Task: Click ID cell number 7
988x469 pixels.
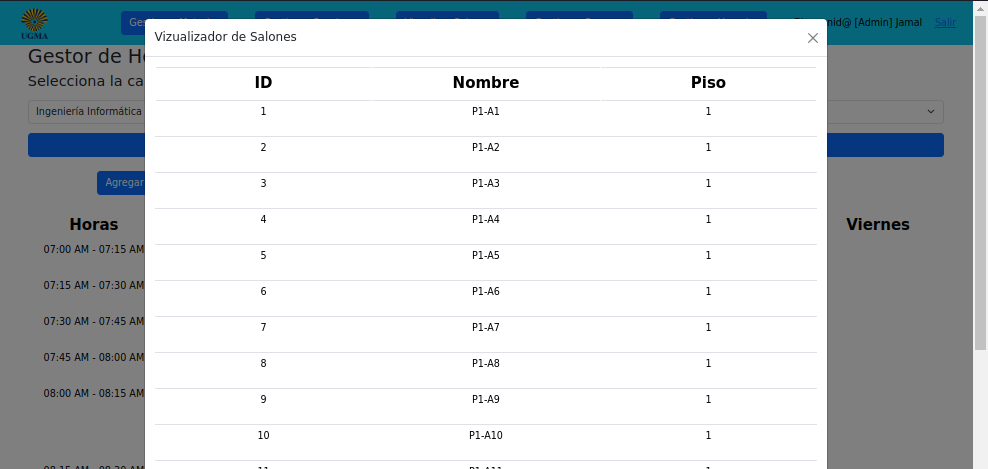Action: click(x=263, y=327)
